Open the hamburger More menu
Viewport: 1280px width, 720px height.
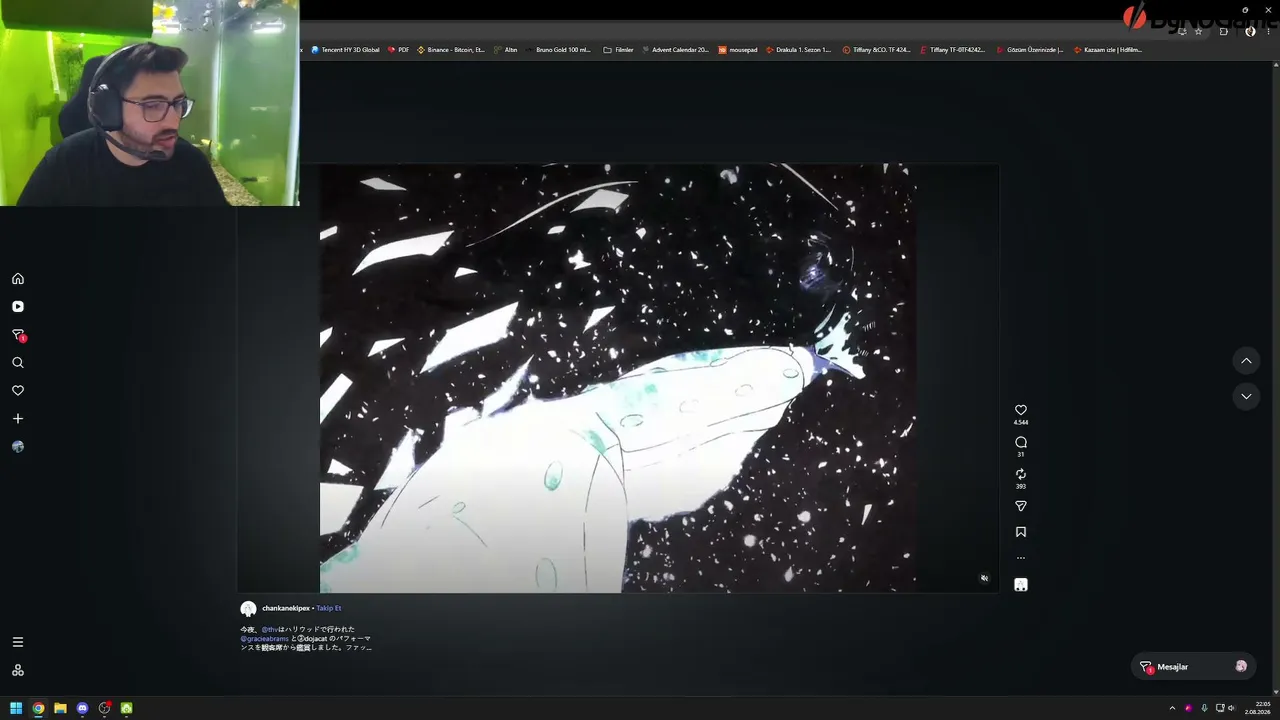pyautogui.click(x=18, y=642)
